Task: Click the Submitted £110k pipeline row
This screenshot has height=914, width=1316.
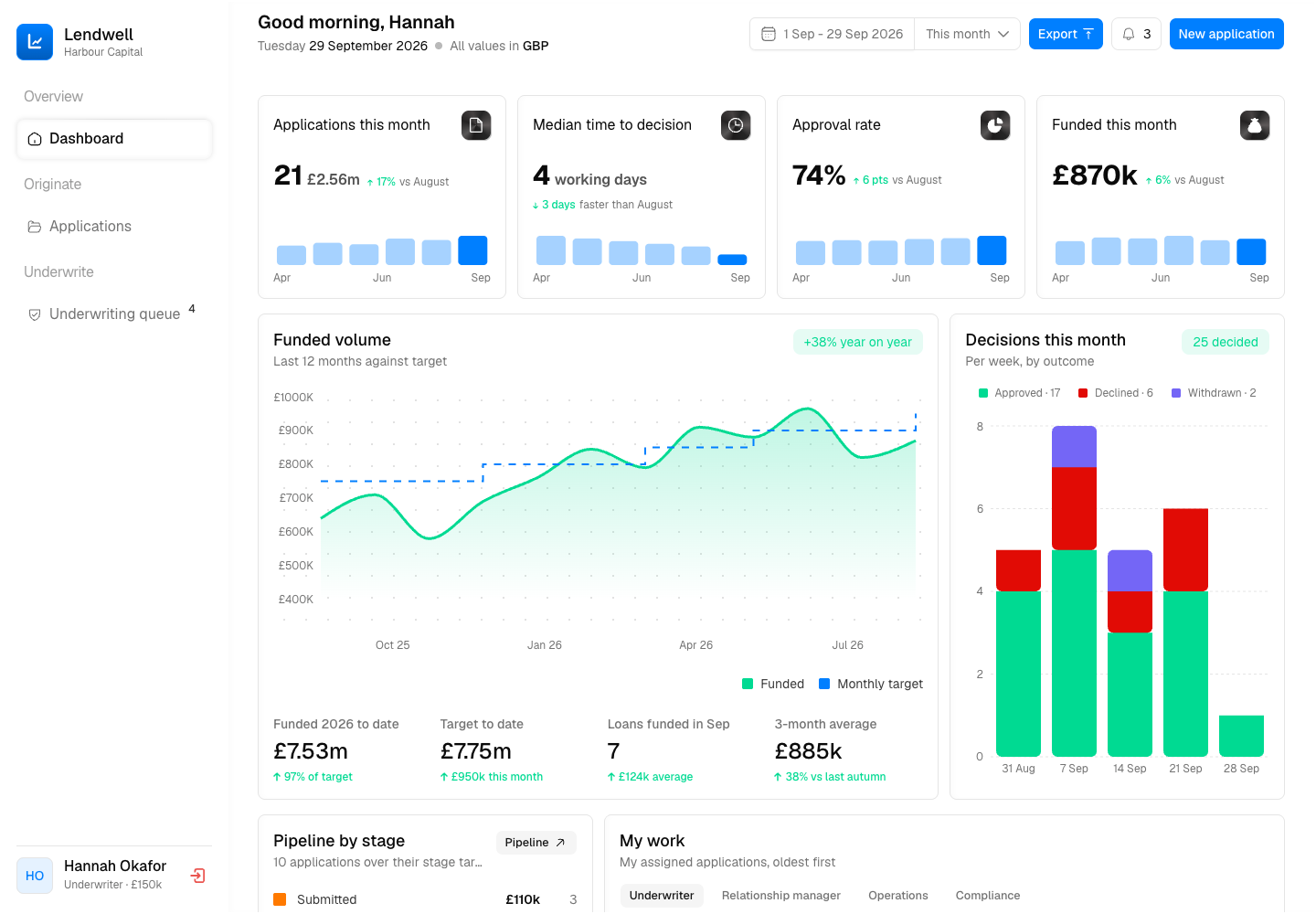Action: click(x=425, y=899)
